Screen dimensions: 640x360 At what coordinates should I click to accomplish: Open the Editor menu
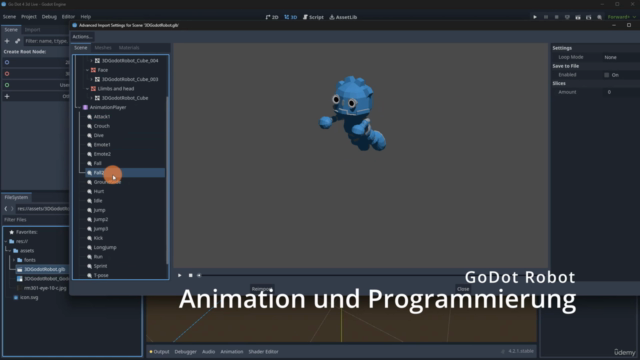click(x=68, y=17)
